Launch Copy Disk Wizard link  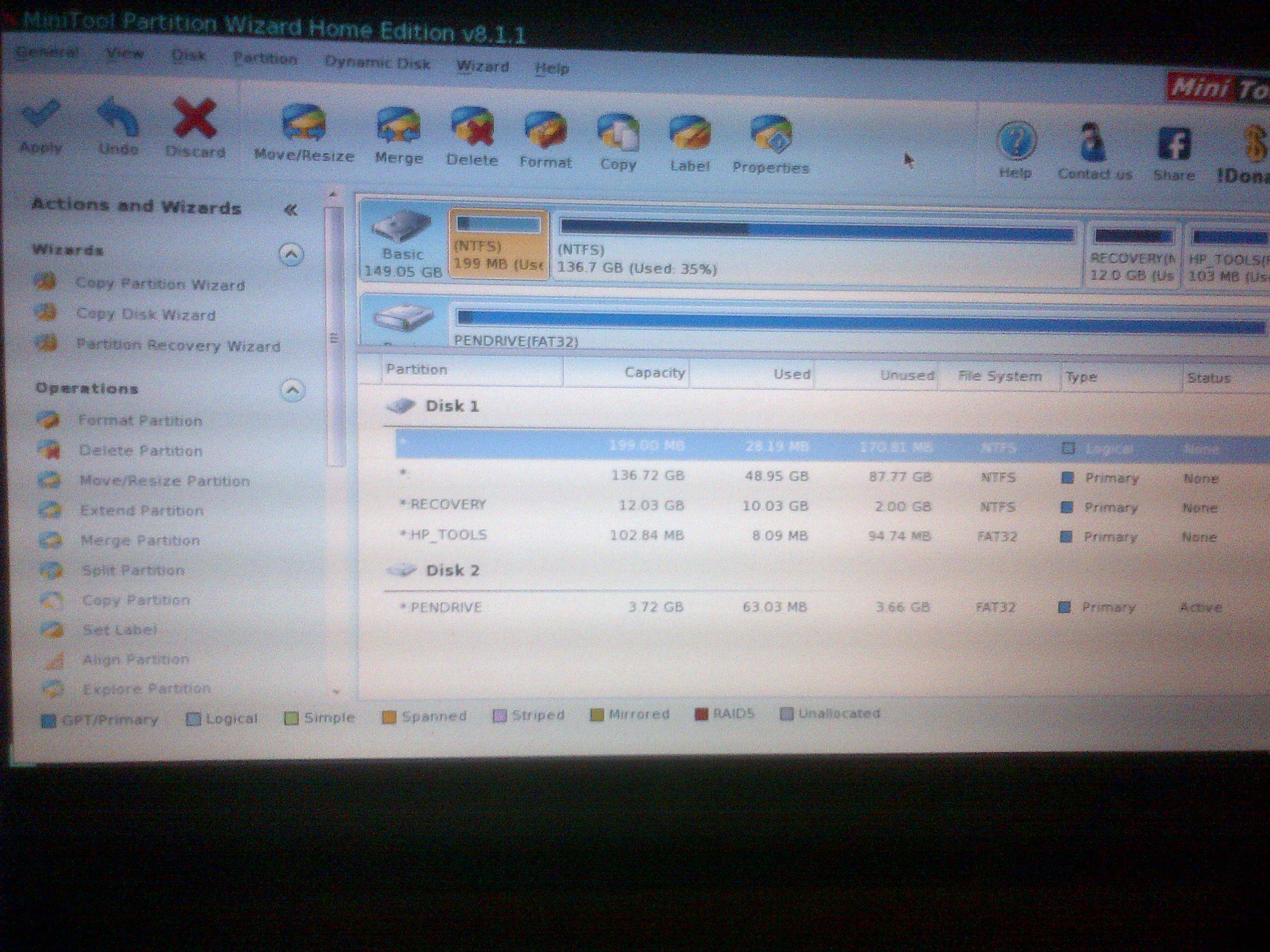pos(146,314)
